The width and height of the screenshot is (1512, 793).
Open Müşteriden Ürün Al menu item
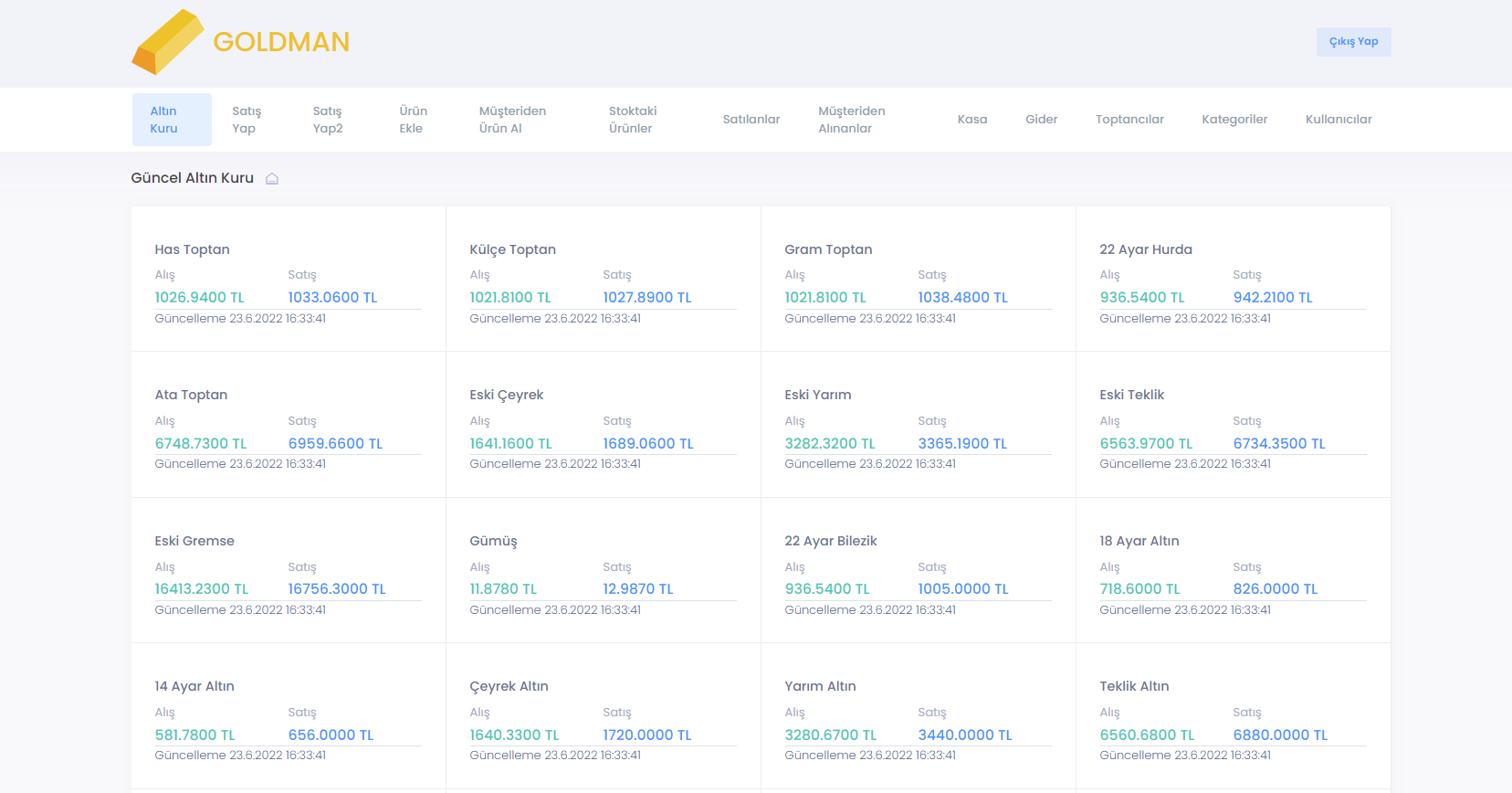512,120
